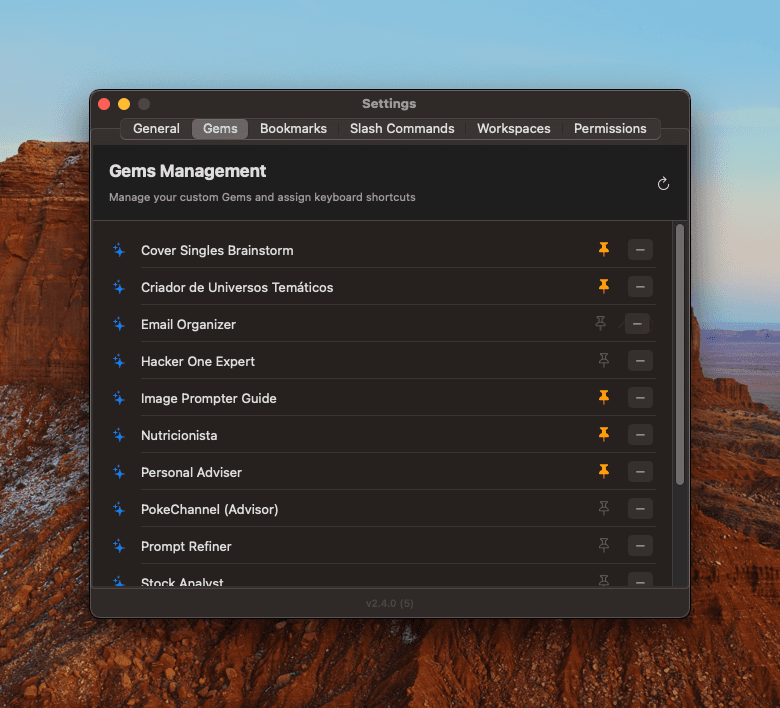Unpin the Criador de Universos Temáticos gem
This screenshot has height=708, width=780.
click(x=603, y=286)
